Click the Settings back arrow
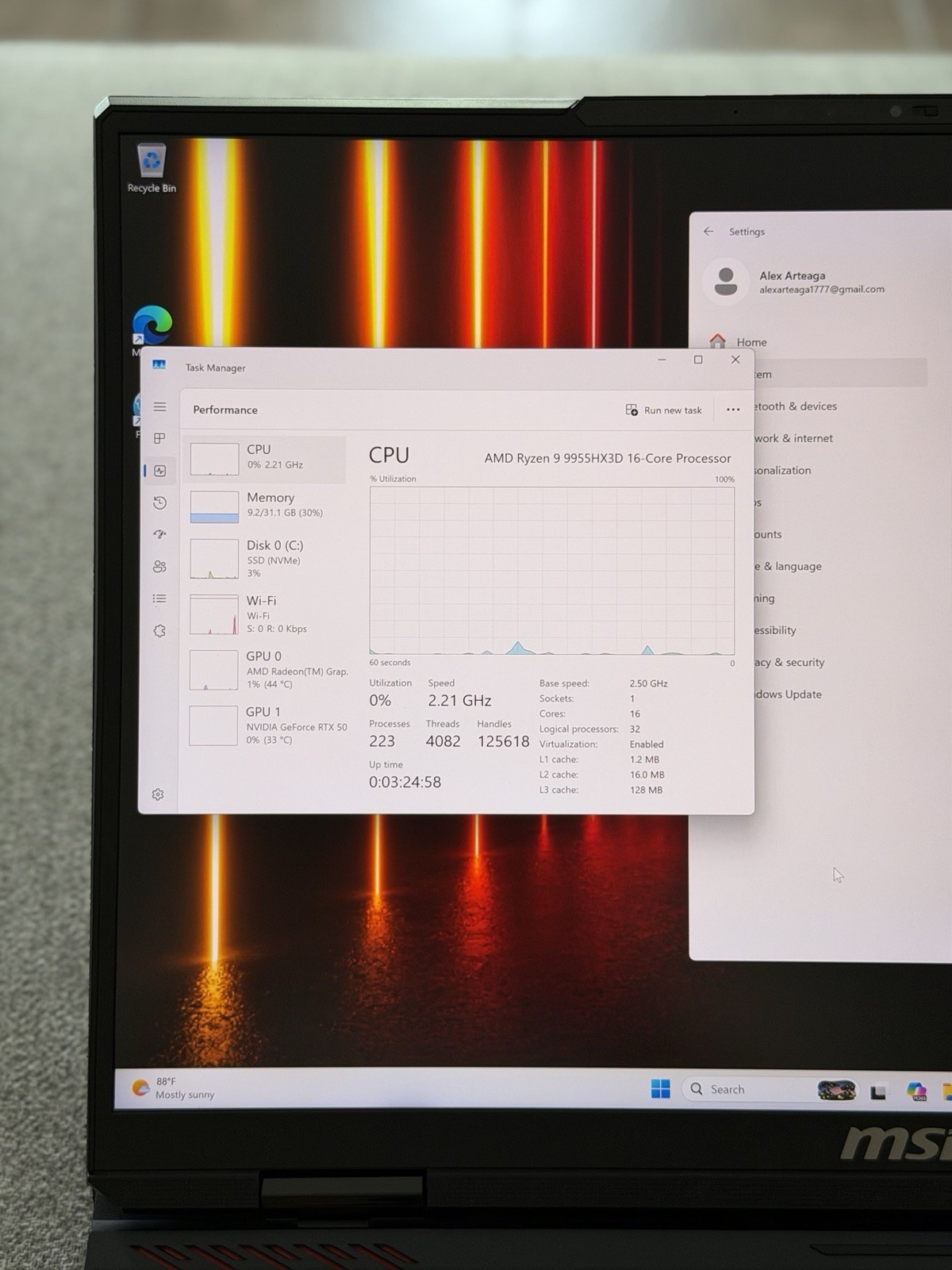 (708, 231)
